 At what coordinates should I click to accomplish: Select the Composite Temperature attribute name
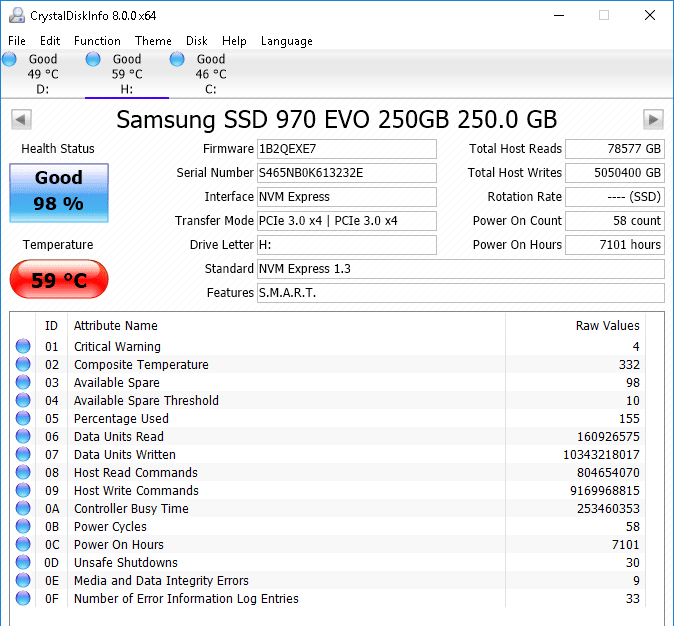pos(141,365)
